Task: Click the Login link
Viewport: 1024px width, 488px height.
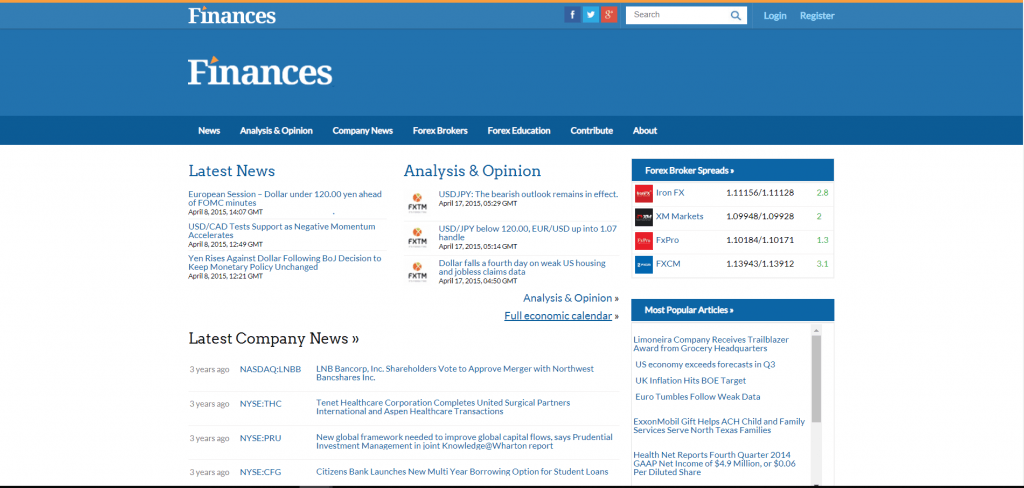Action: pos(775,16)
